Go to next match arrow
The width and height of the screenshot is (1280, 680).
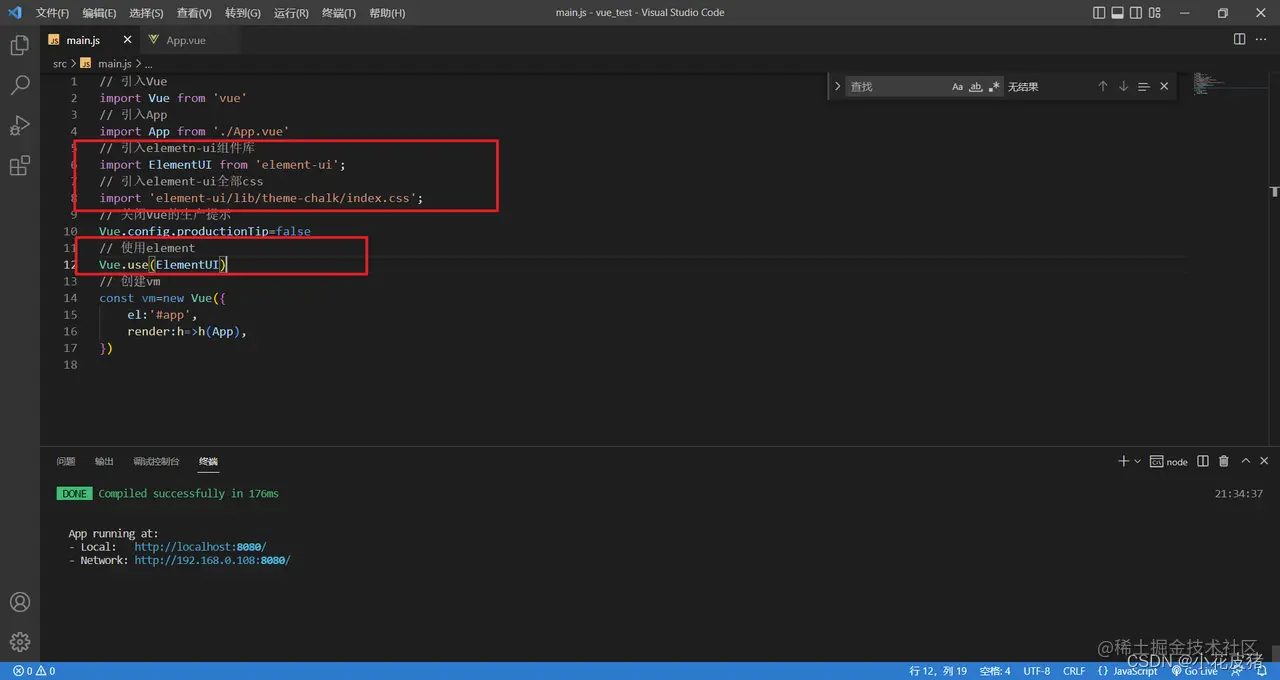pos(1123,87)
